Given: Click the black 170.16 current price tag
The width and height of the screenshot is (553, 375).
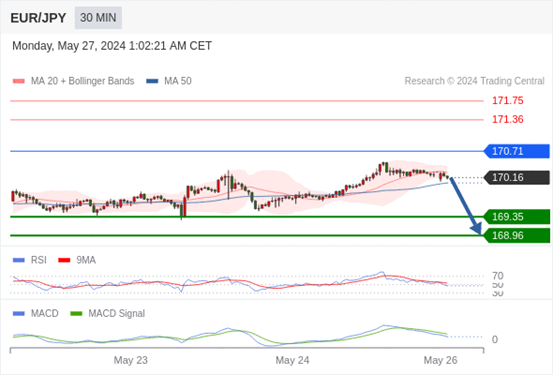Looking at the screenshot, I should tap(517, 177).
